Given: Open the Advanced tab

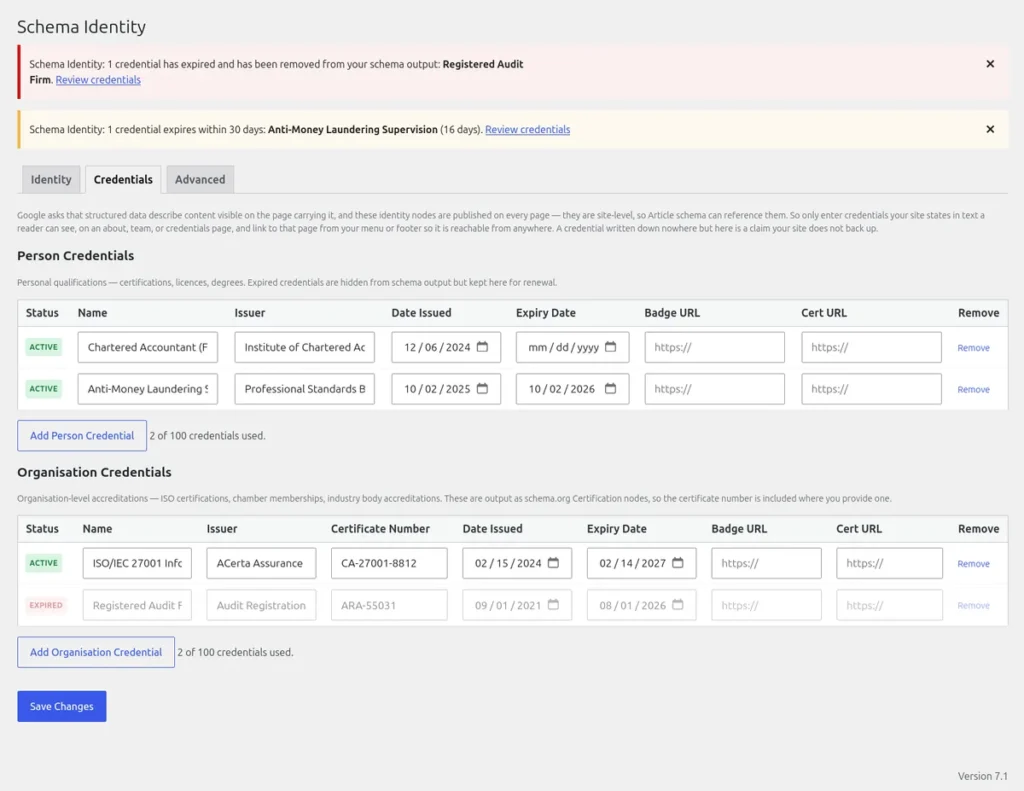Looking at the screenshot, I should [x=200, y=180].
